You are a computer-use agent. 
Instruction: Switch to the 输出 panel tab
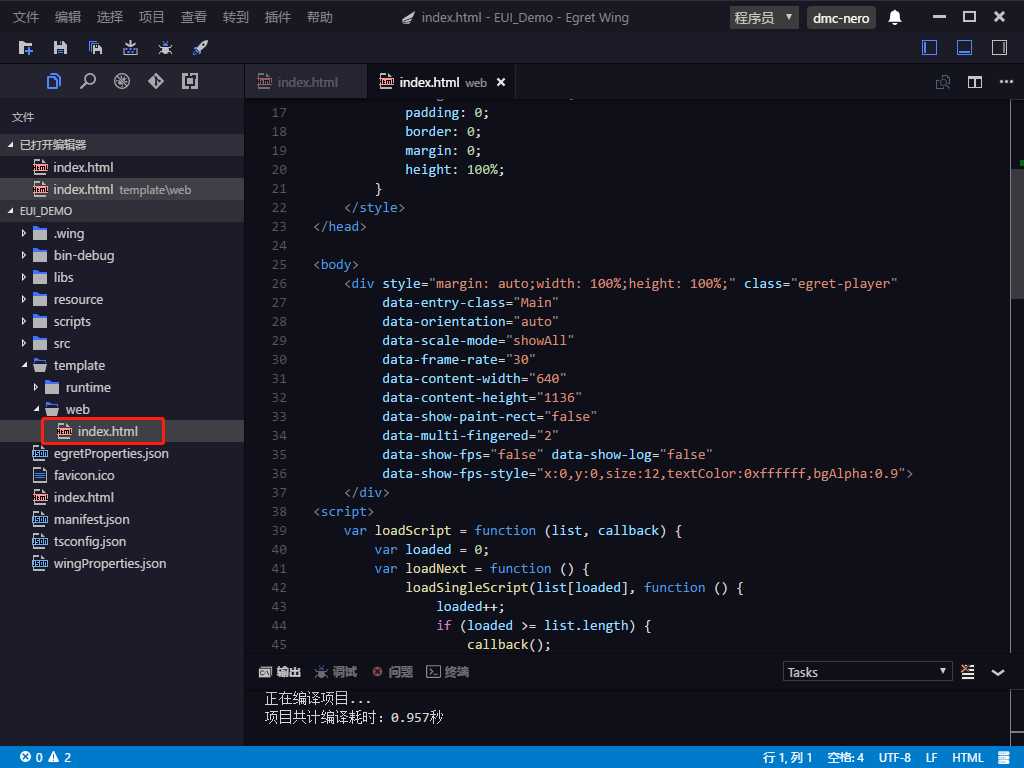pyautogui.click(x=280, y=672)
